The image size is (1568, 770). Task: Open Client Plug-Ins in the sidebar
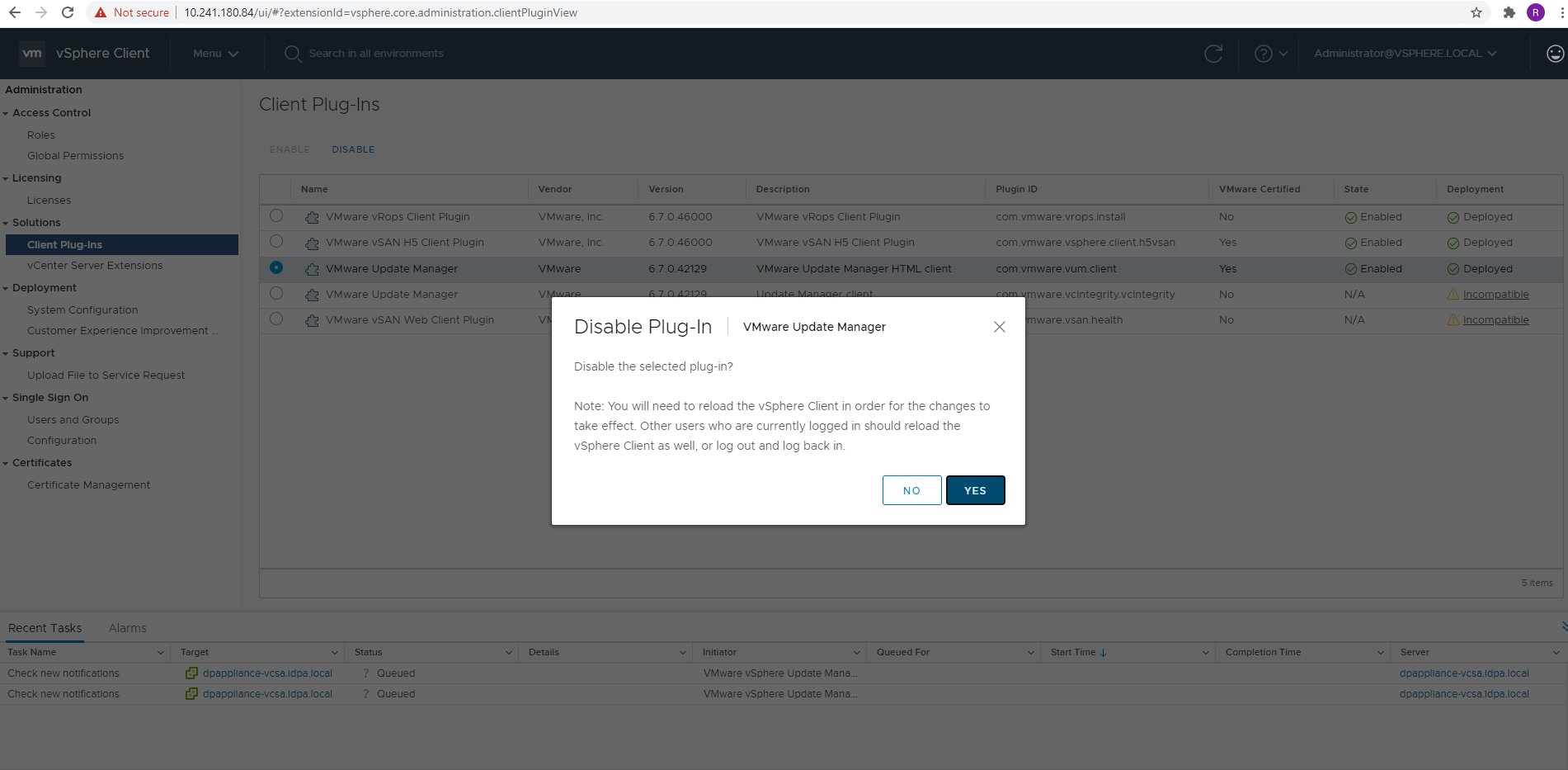pos(121,245)
